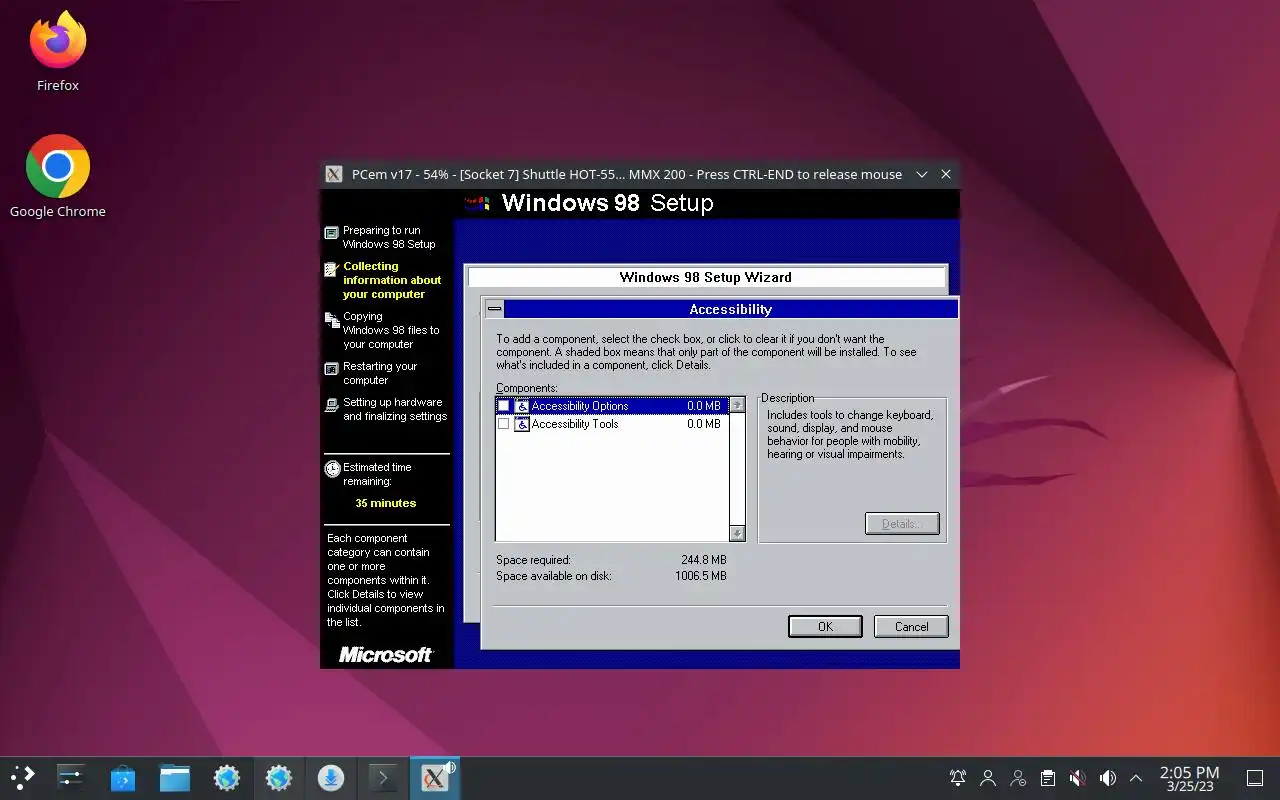This screenshot has width=1280, height=800.
Task: Close the PCem window
Action: pyautogui.click(x=946, y=174)
